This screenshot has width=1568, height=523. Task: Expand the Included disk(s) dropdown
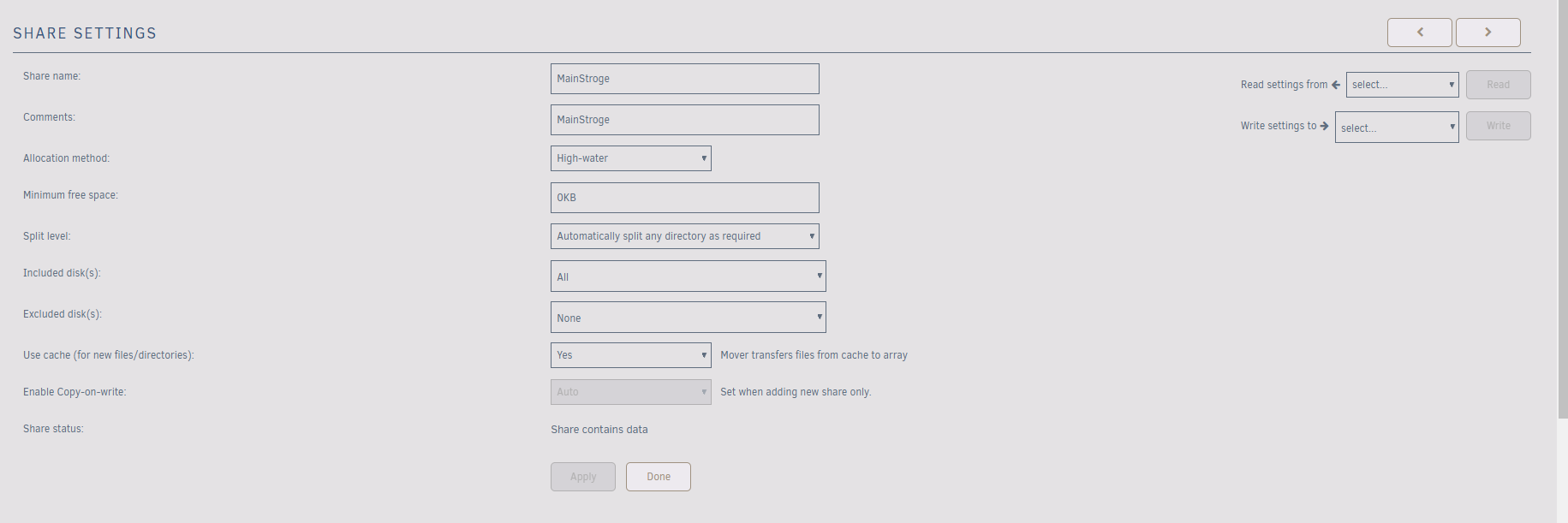pyautogui.click(x=688, y=276)
